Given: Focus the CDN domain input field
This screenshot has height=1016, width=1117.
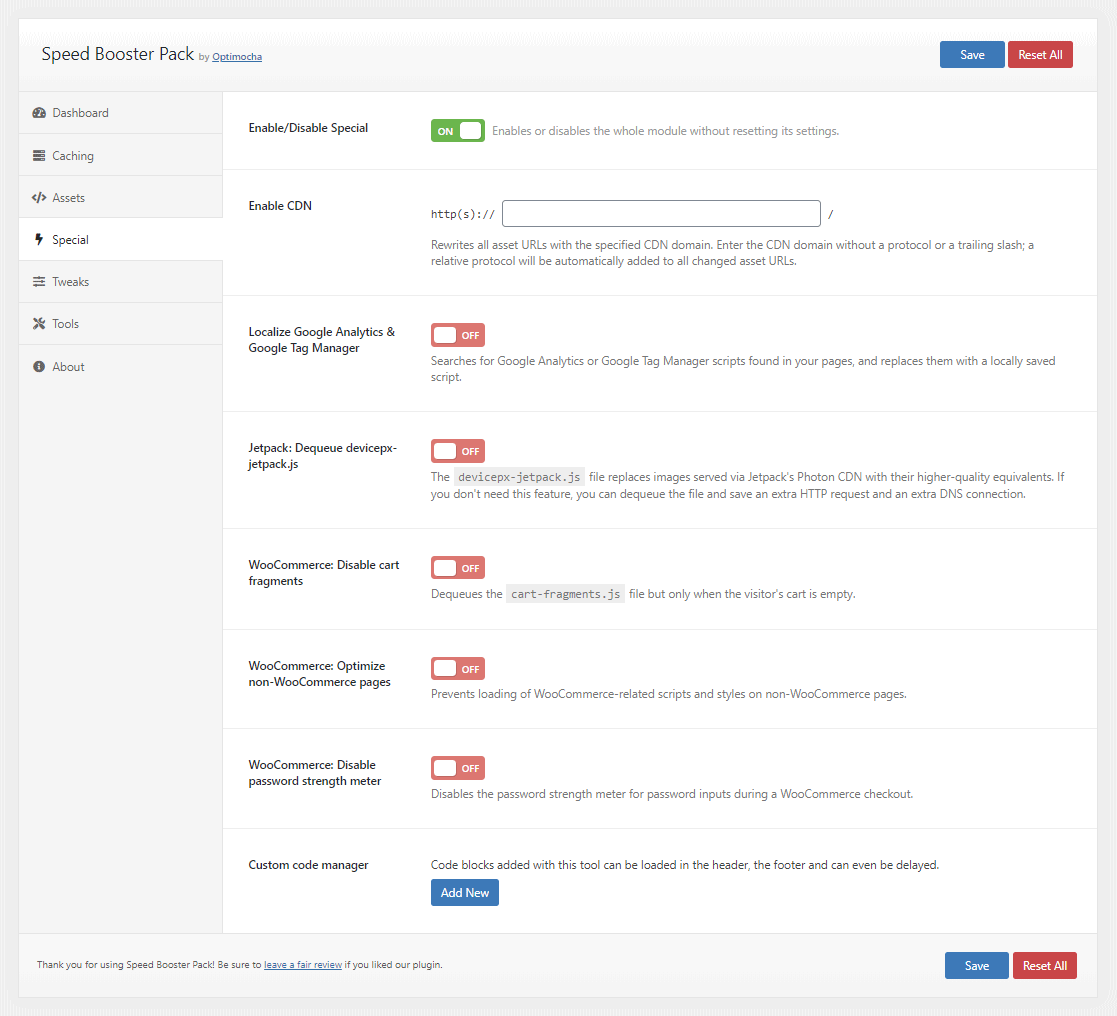Looking at the screenshot, I should pos(661,214).
